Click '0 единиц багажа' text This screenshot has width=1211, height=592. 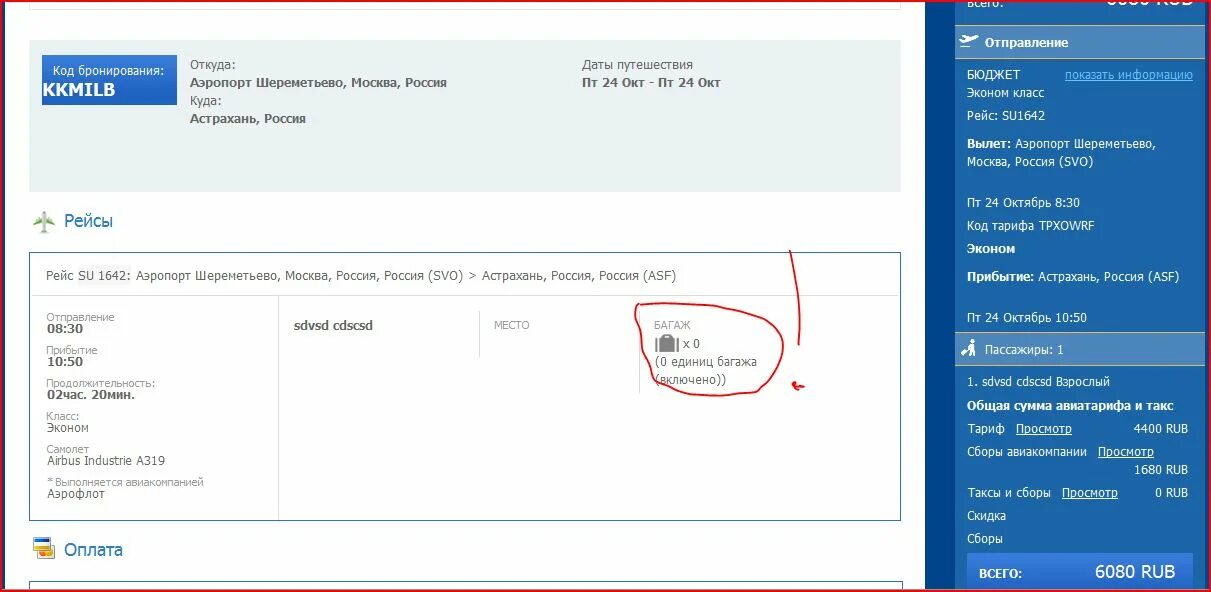(708, 362)
